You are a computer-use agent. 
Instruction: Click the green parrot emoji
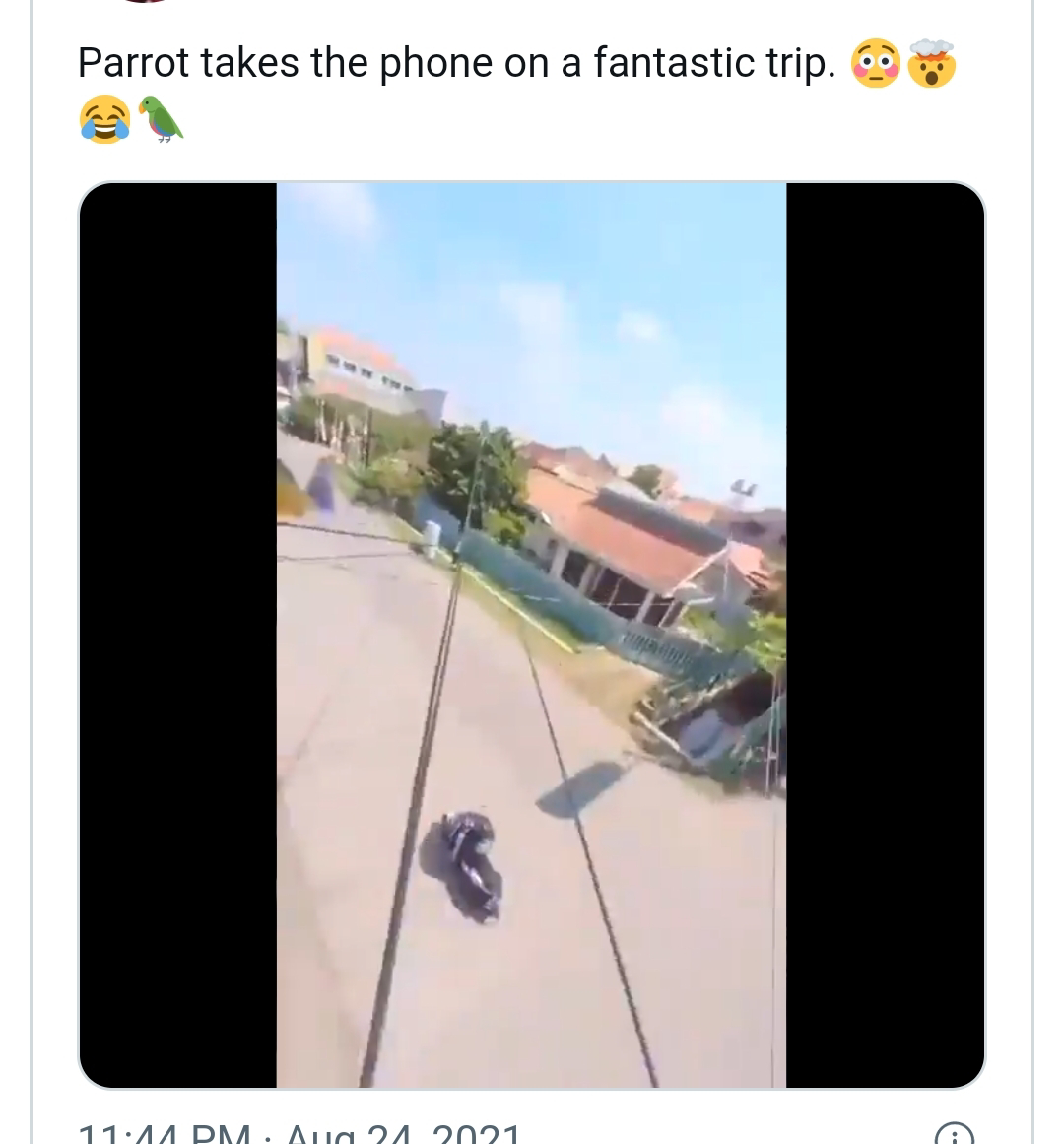161,119
